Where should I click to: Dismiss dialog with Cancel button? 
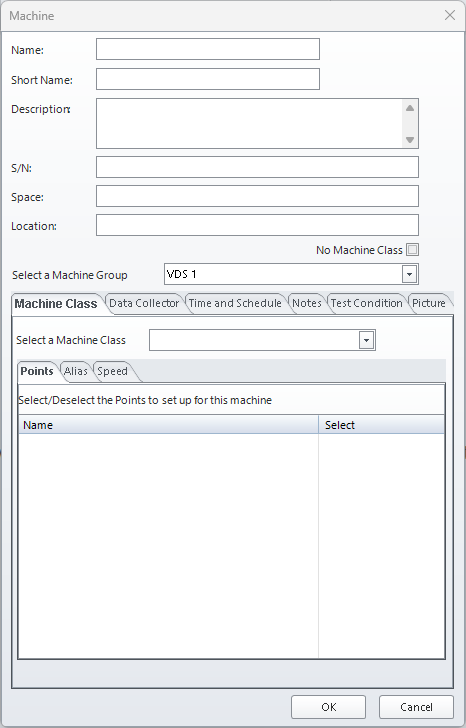(x=416, y=707)
